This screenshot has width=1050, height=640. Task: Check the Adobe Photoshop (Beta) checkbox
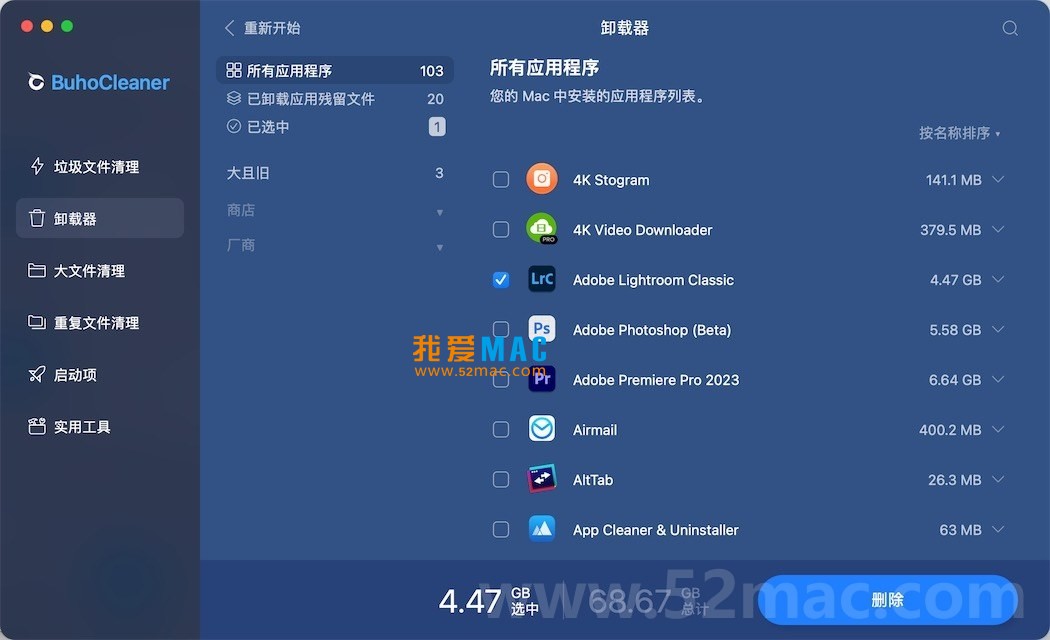point(501,329)
